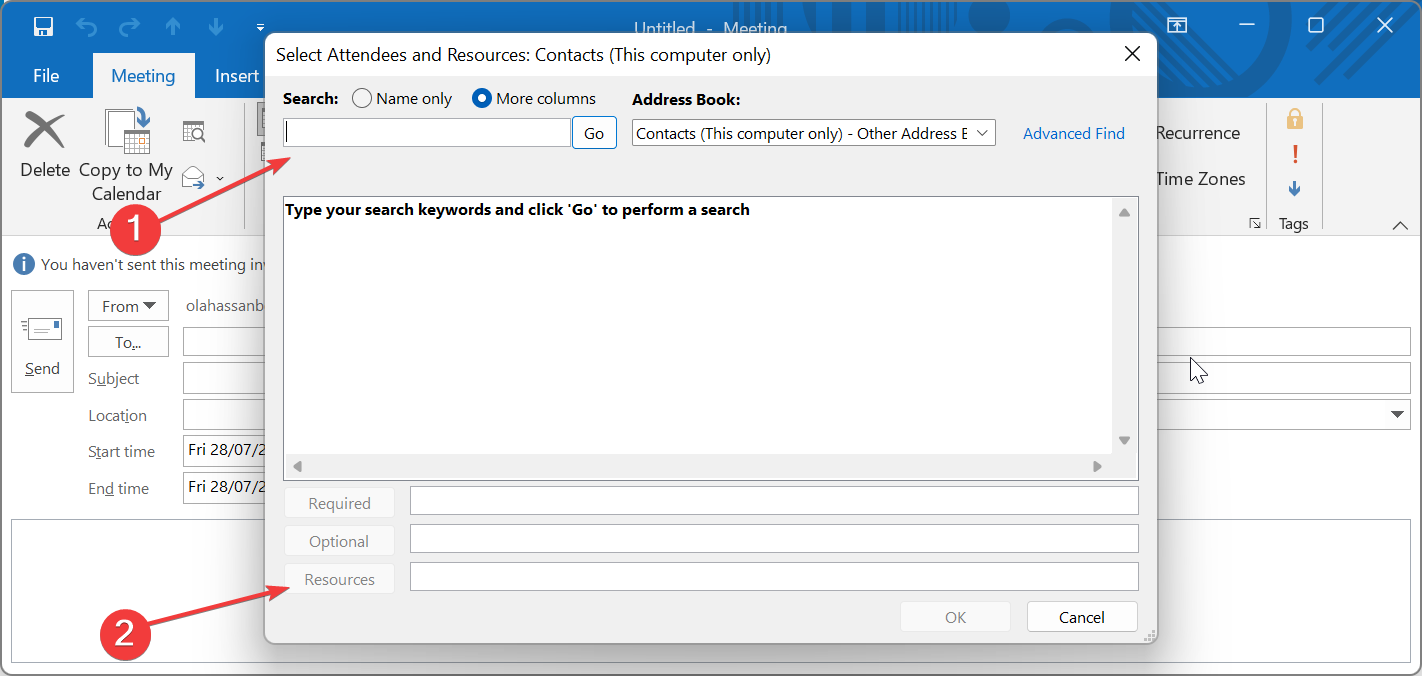The height and width of the screenshot is (676, 1422).
Task: Mark meeting private with lock icon
Action: pyautogui.click(x=1295, y=120)
